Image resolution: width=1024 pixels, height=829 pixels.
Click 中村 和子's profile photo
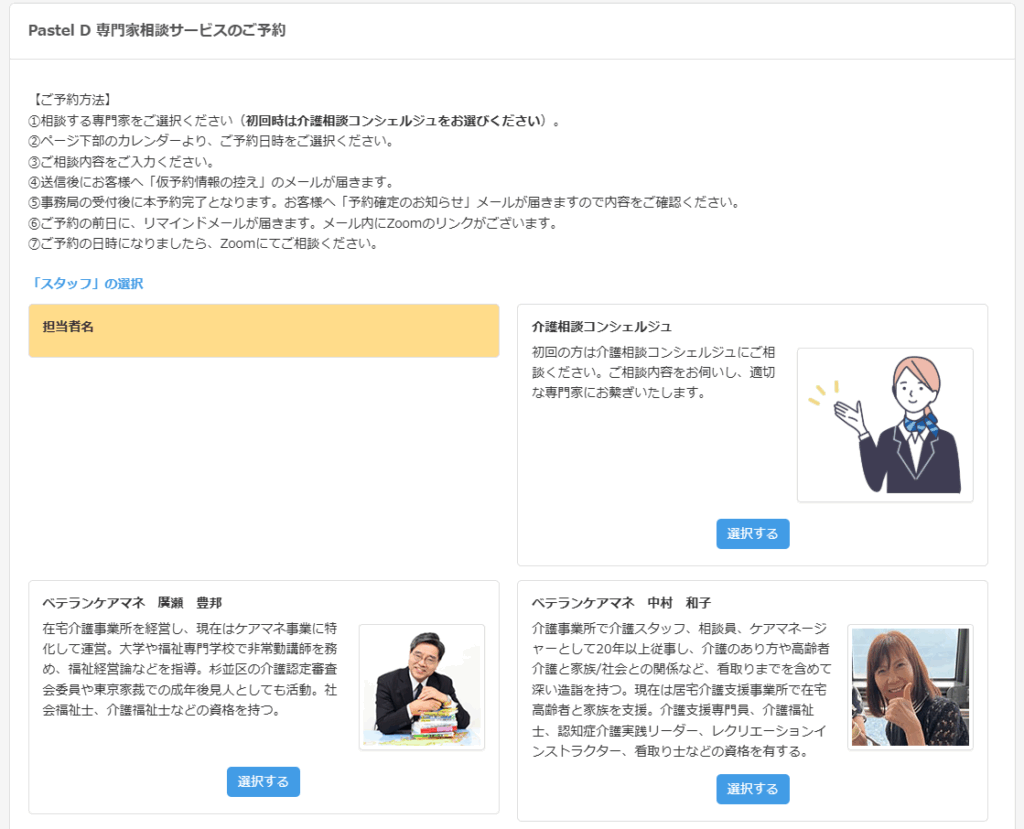click(909, 687)
